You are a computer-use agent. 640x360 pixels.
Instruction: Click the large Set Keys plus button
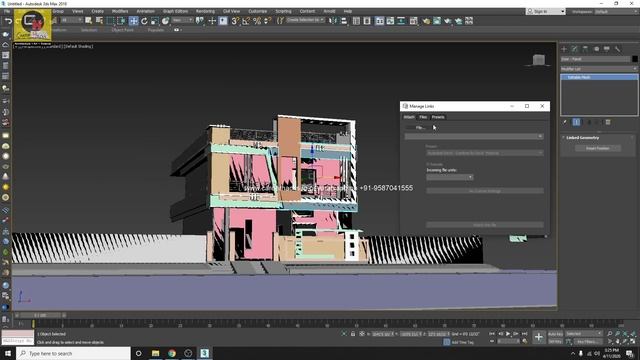click(x=539, y=337)
